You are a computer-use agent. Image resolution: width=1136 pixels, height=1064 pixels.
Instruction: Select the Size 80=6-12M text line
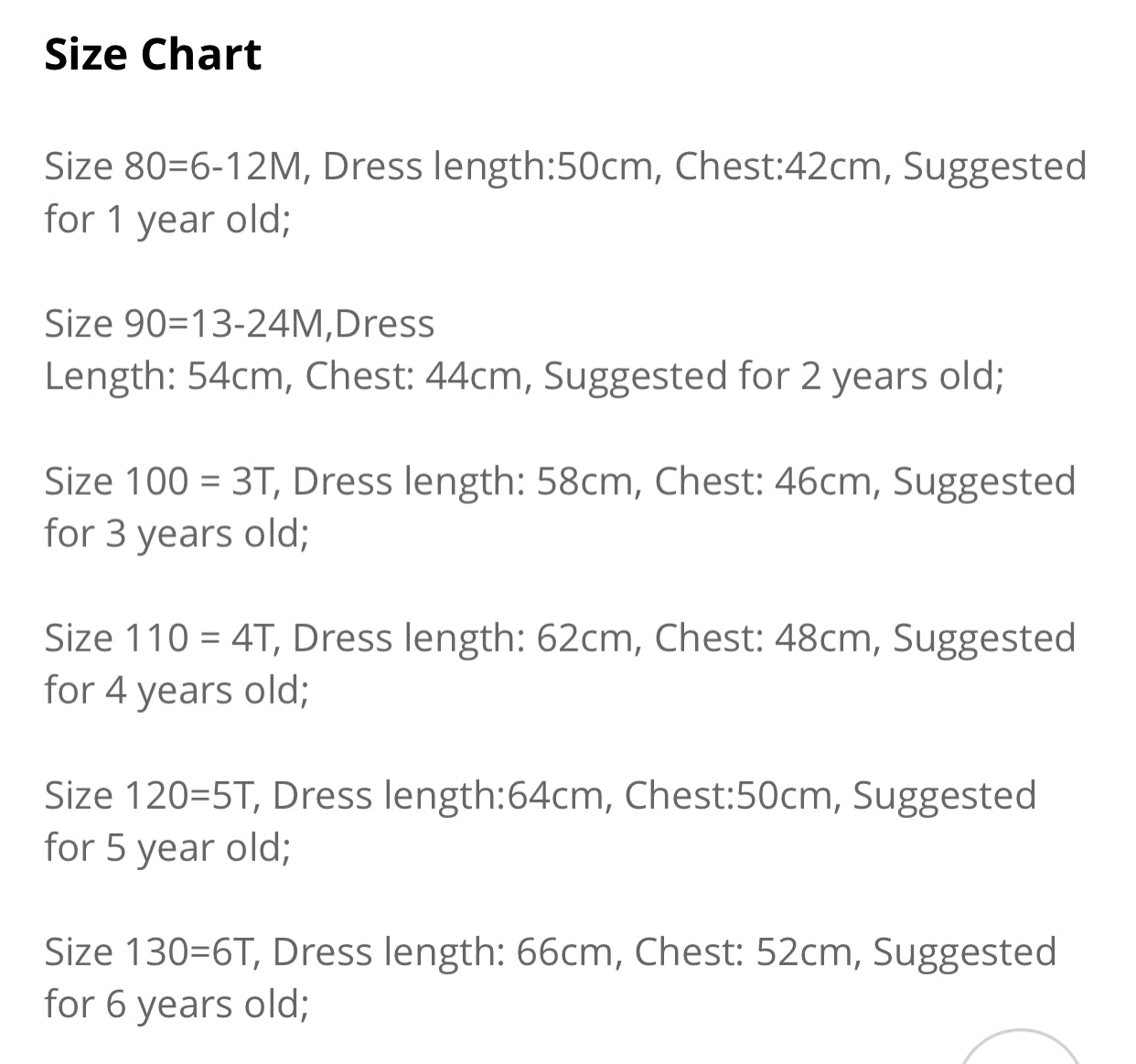point(565,167)
